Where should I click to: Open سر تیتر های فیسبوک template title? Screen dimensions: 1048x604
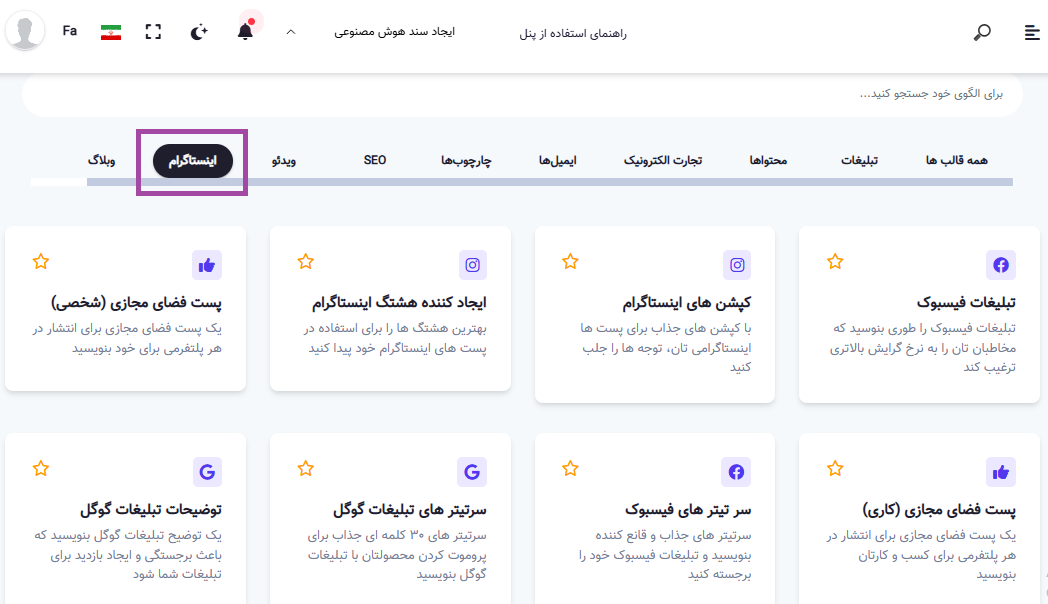point(688,510)
